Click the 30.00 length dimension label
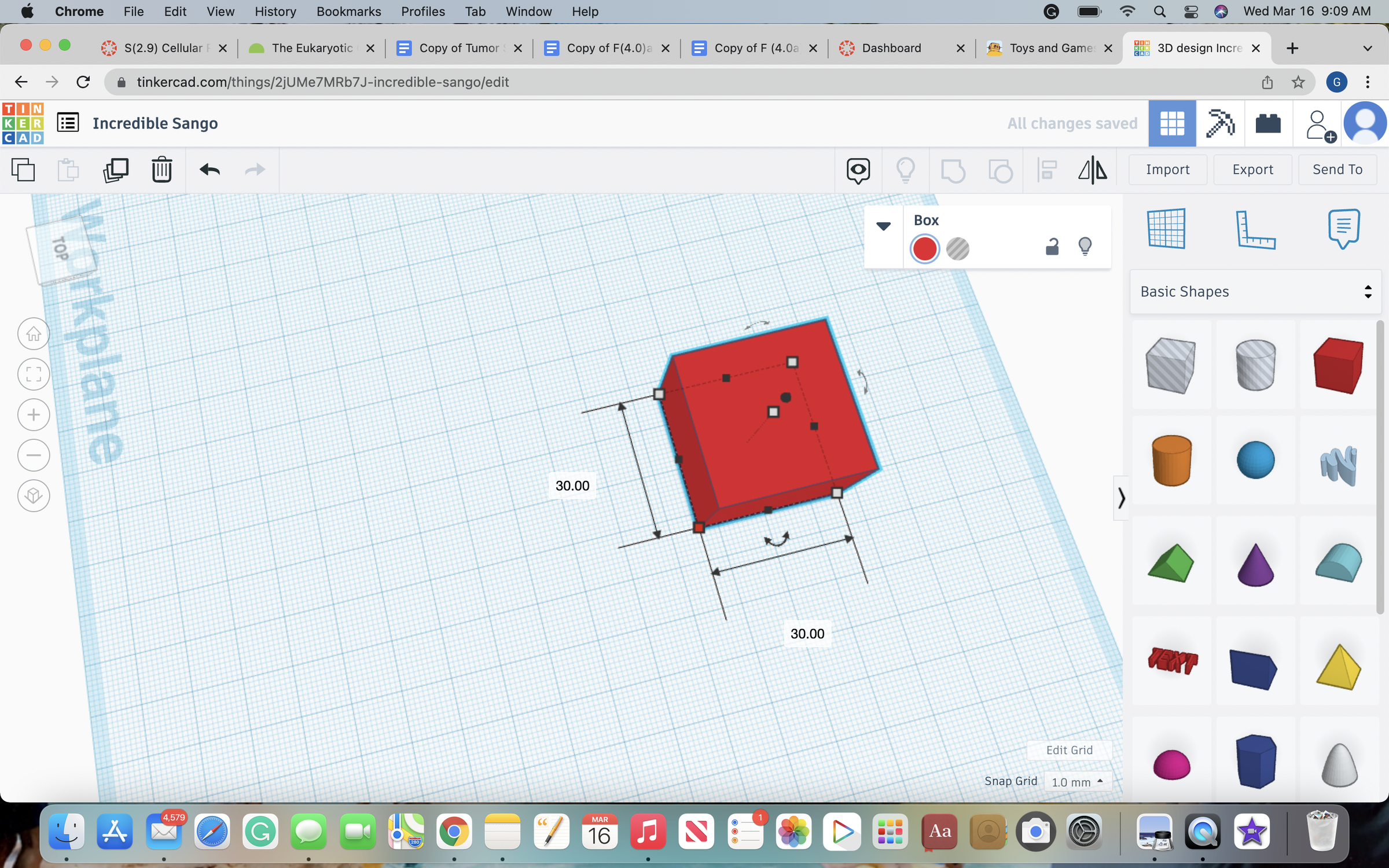1389x868 pixels. coord(572,486)
